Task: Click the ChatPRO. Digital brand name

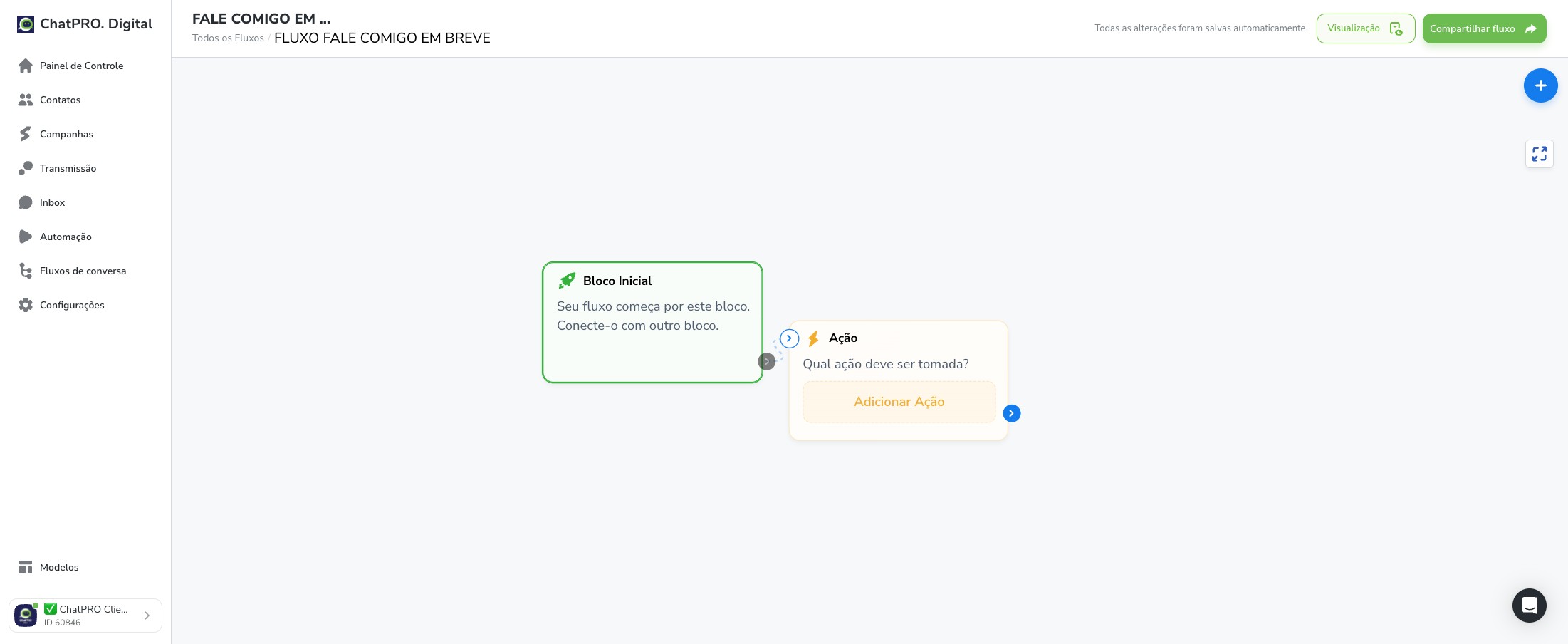Action: coord(96,24)
